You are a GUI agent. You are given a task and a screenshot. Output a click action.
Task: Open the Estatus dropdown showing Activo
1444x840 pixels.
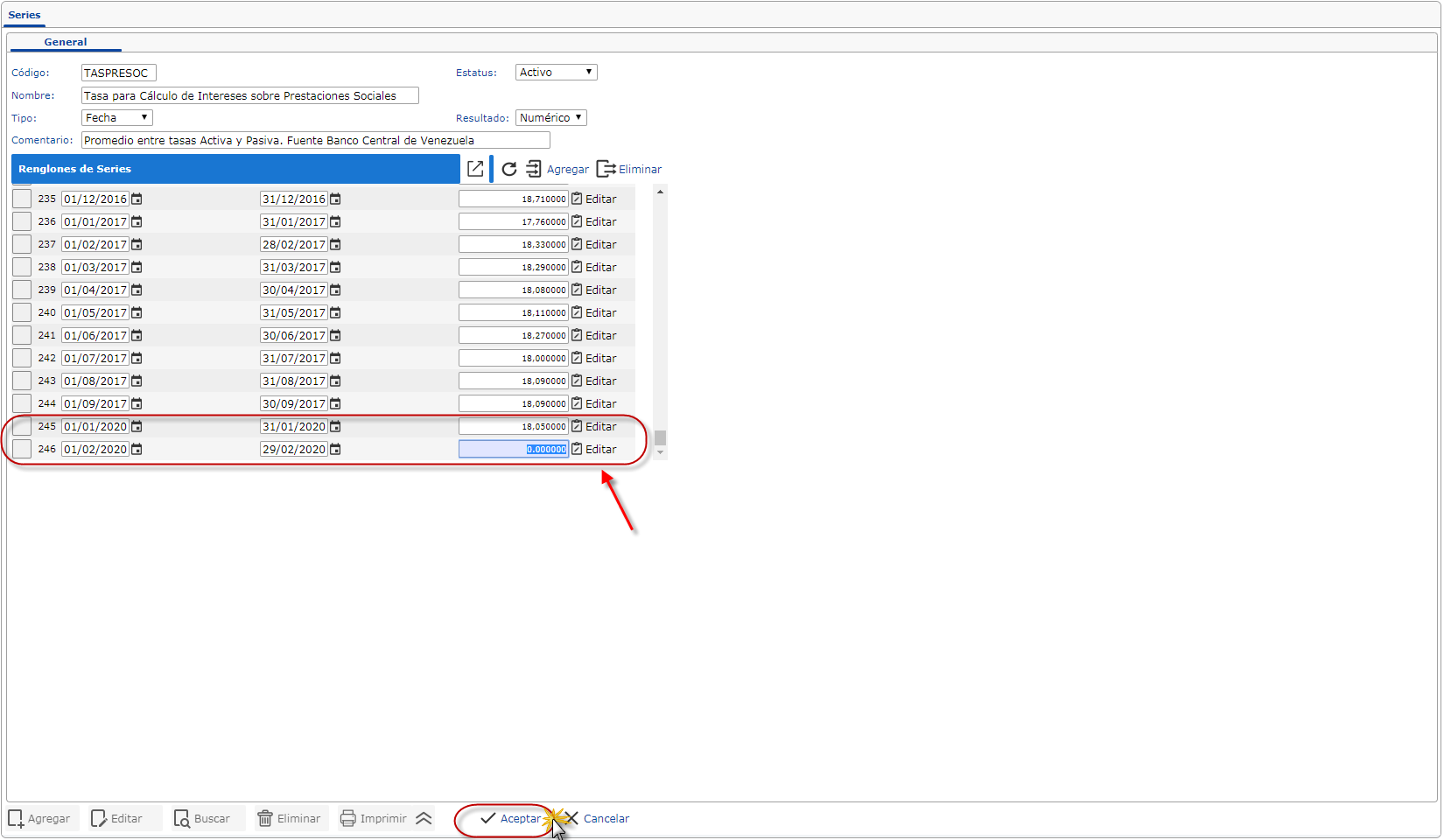(556, 73)
